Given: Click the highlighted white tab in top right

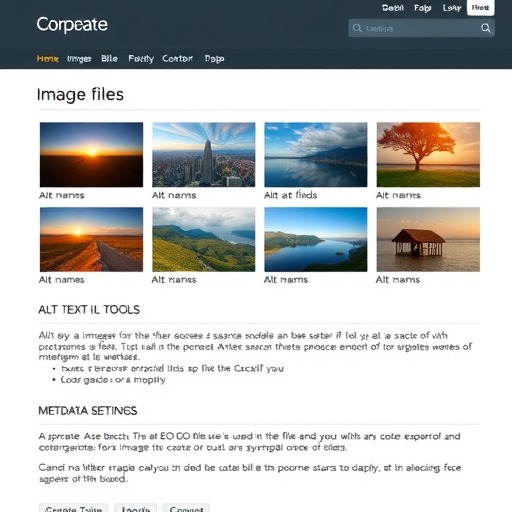Looking at the screenshot, I should coord(480,7).
